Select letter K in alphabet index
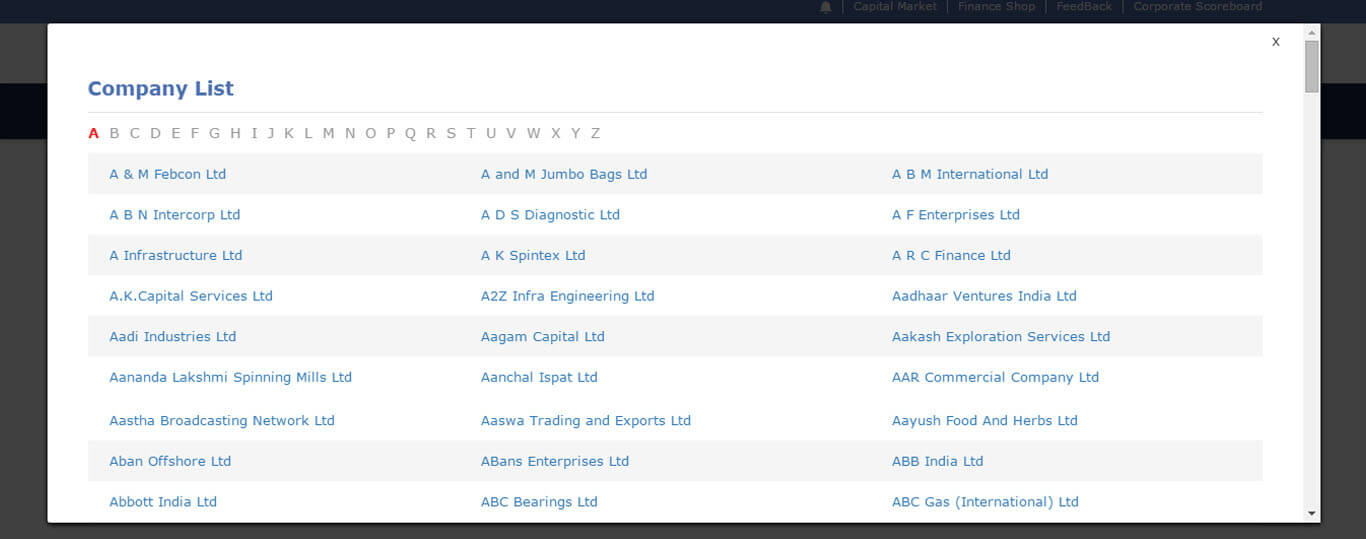 pyautogui.click(x=289, y=133)
